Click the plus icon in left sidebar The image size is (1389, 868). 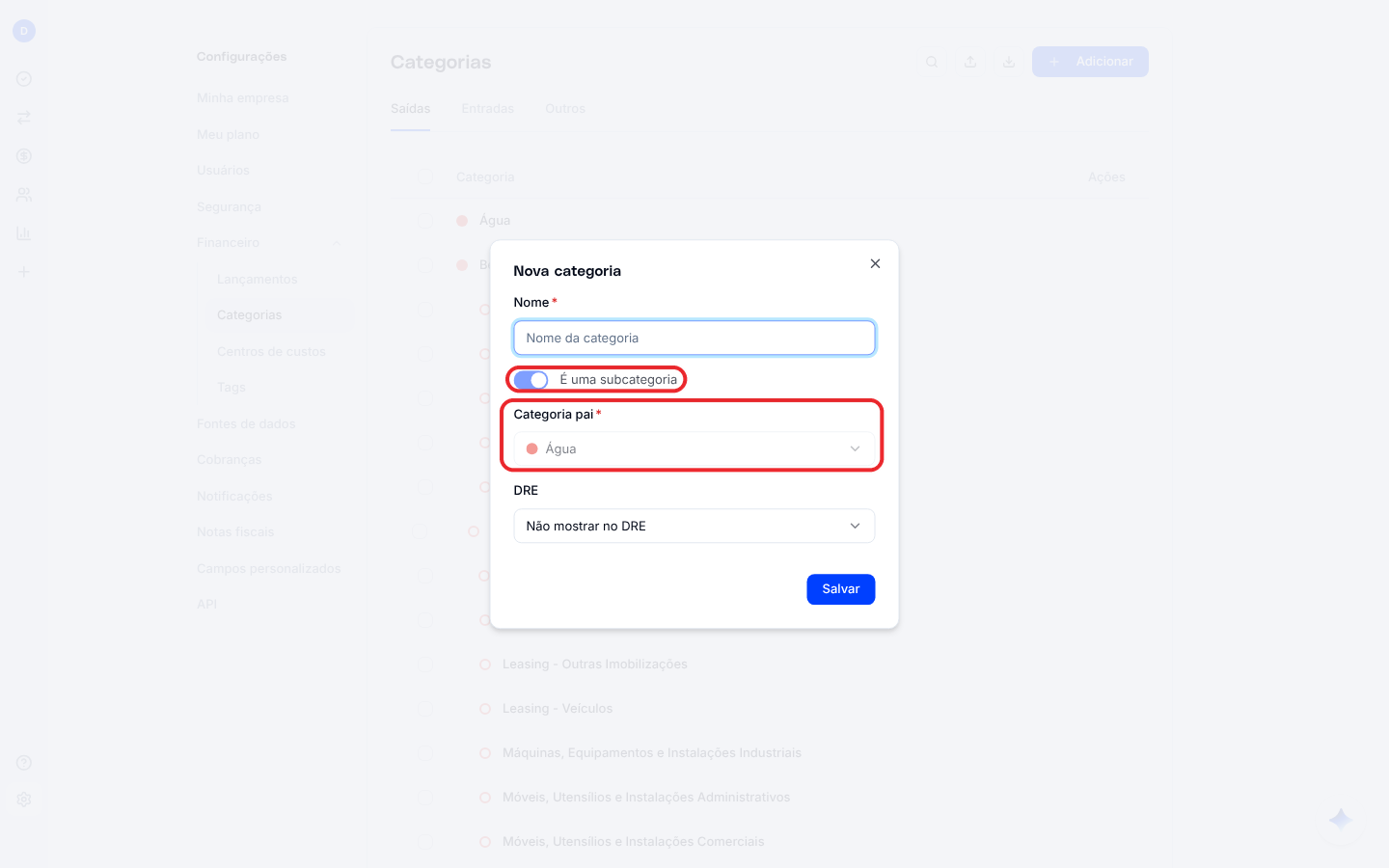(x=24, y=272)
